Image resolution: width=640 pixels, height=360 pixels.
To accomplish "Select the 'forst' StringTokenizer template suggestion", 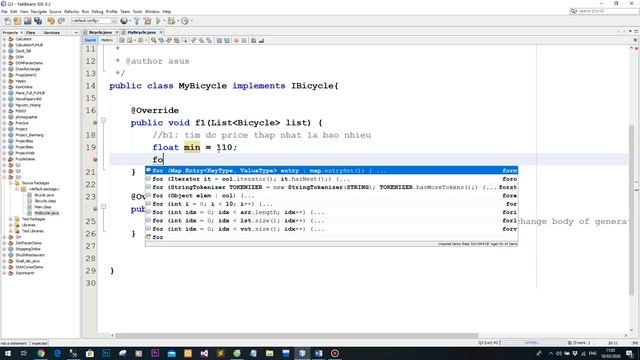I will pyautogui.click(x=331, y=187).
